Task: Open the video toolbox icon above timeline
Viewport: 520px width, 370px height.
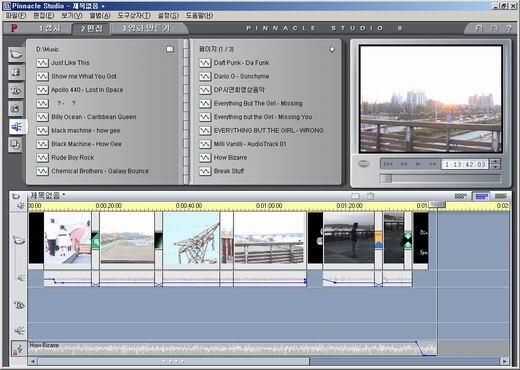Action: tap(16, 196)
